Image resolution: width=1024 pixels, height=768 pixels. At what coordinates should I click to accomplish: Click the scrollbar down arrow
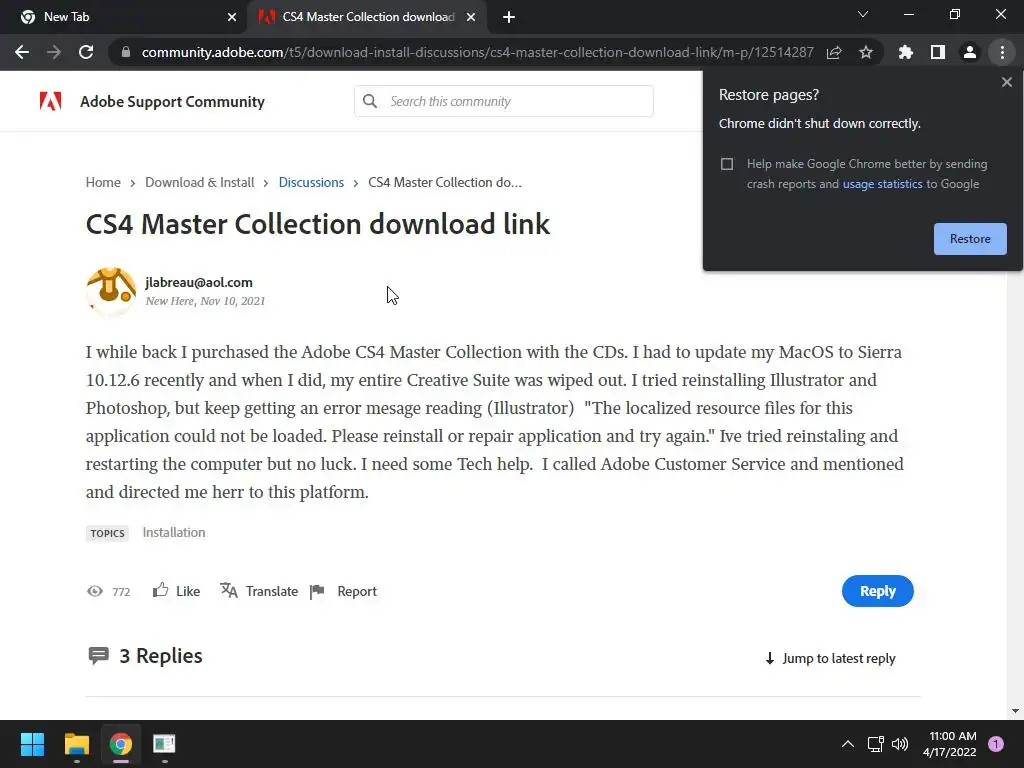[x=1015, y=711]
